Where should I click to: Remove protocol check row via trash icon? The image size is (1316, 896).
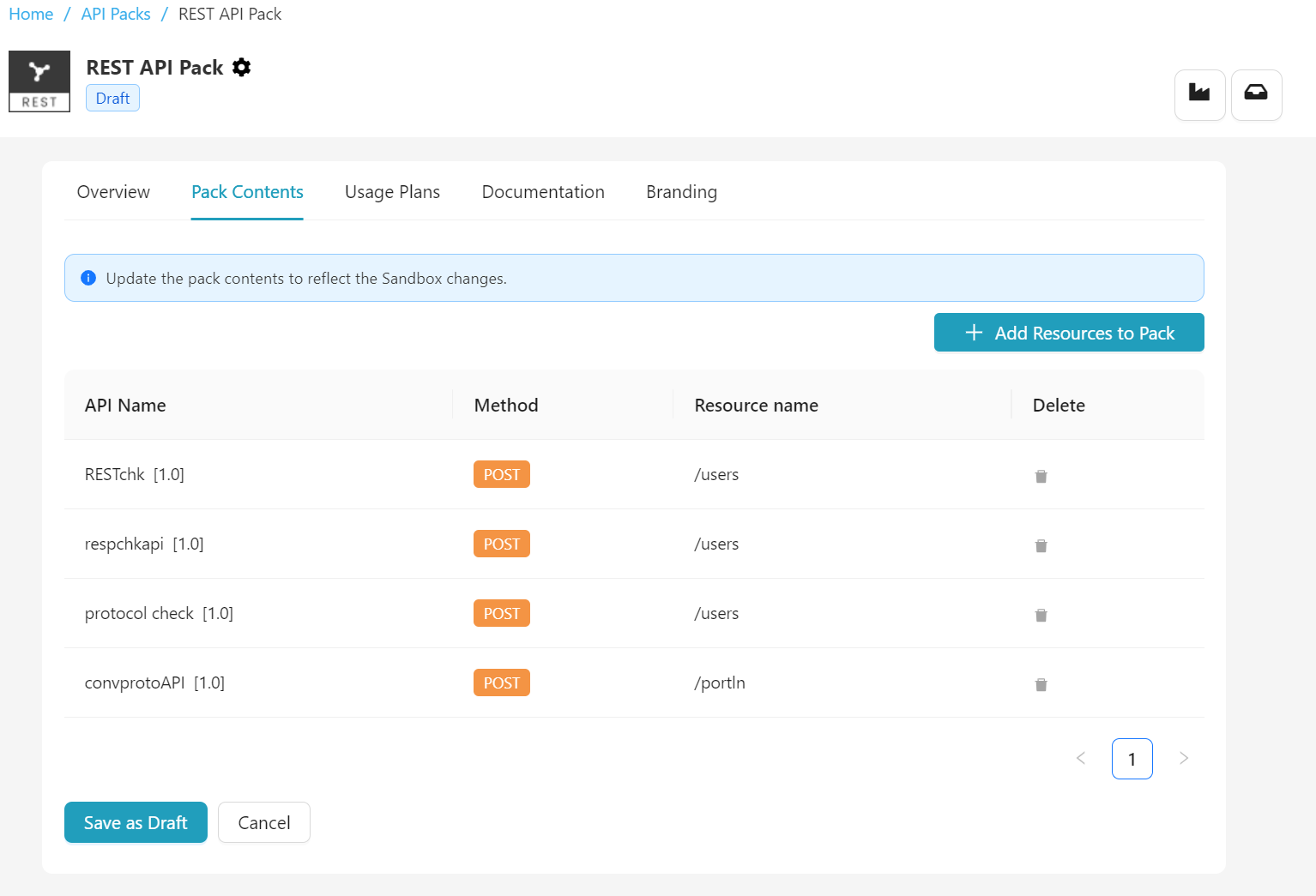[x=1041, y=615]
